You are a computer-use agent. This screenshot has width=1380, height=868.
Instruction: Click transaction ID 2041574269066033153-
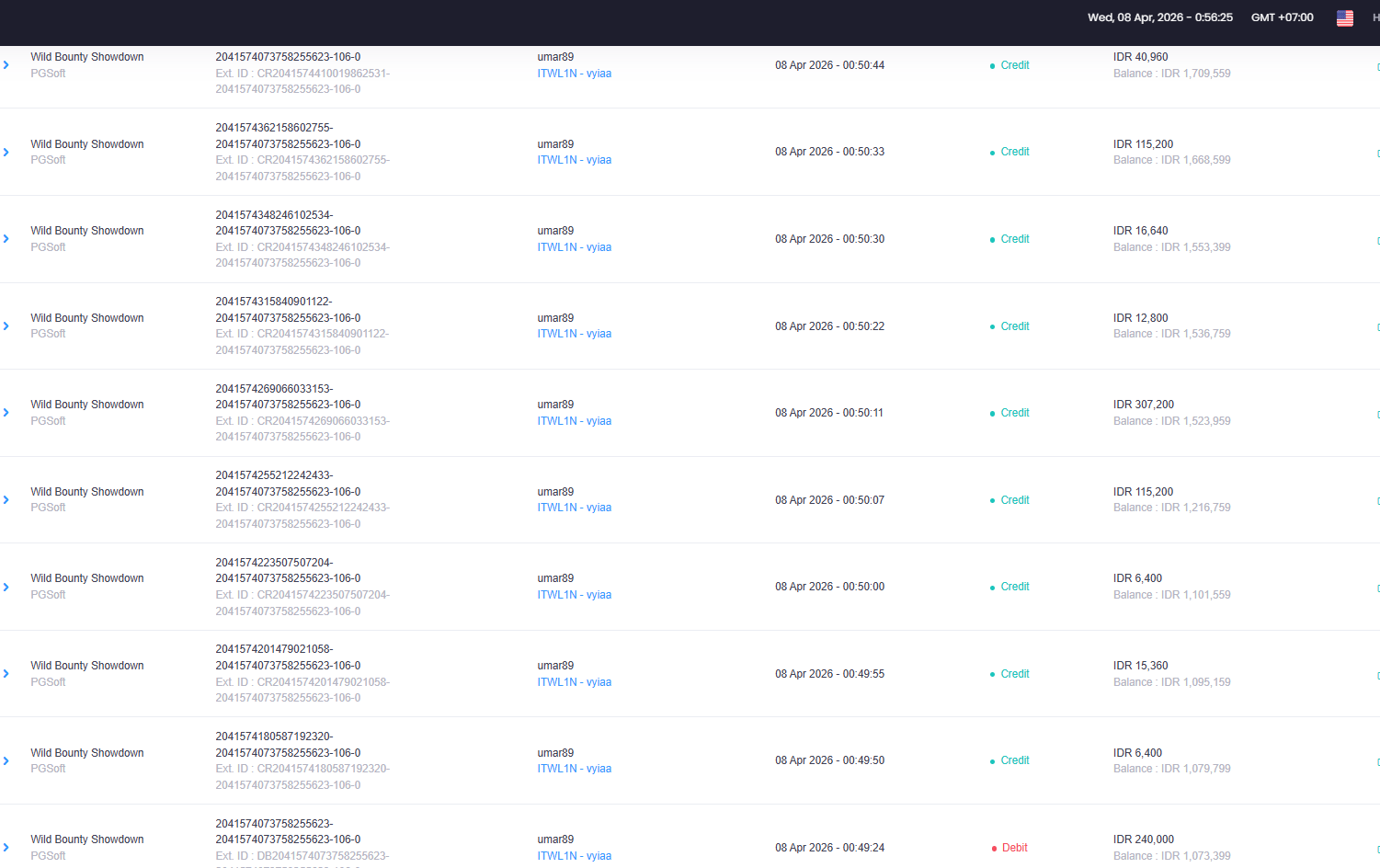(x=275, y=389)
